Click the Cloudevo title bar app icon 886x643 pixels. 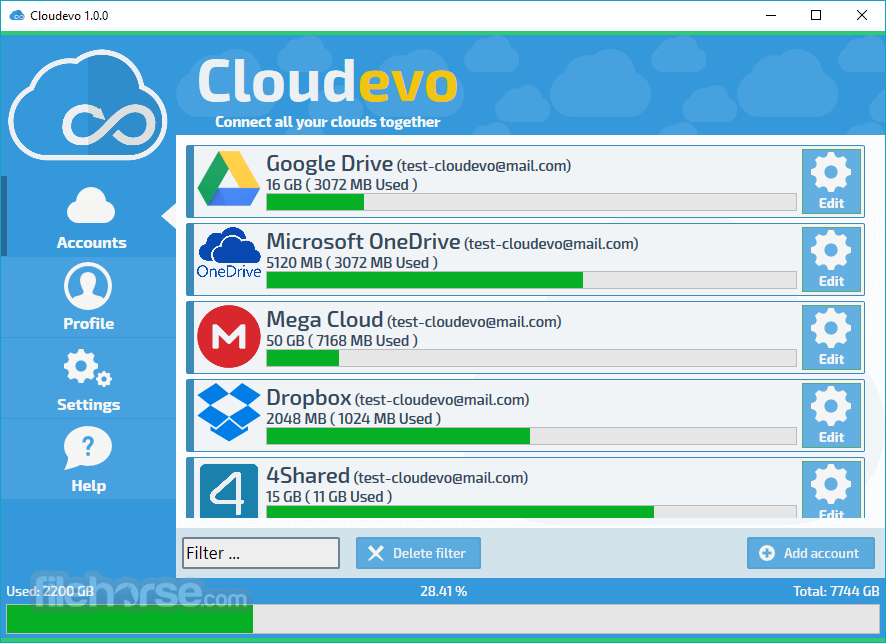coord(17,16)
